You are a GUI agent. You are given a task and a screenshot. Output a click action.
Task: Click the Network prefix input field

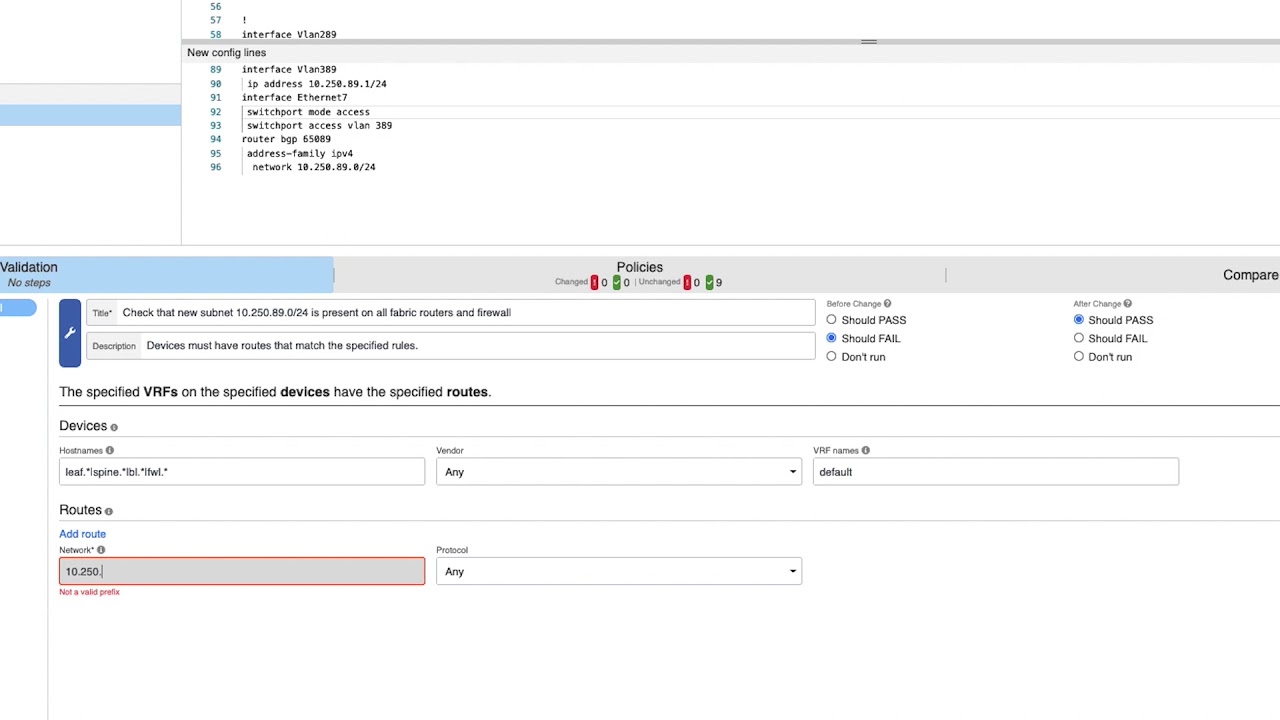[242, 572]
